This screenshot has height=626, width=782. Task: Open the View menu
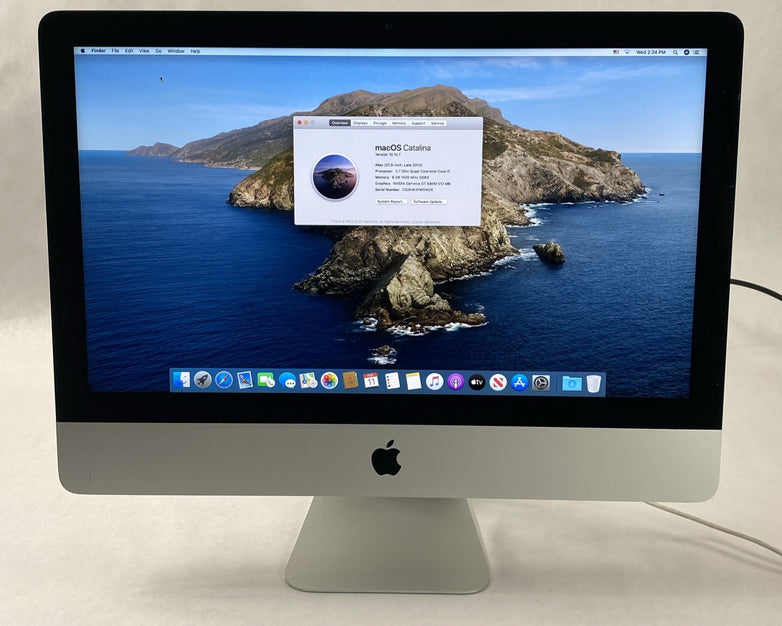click(144, 51)
